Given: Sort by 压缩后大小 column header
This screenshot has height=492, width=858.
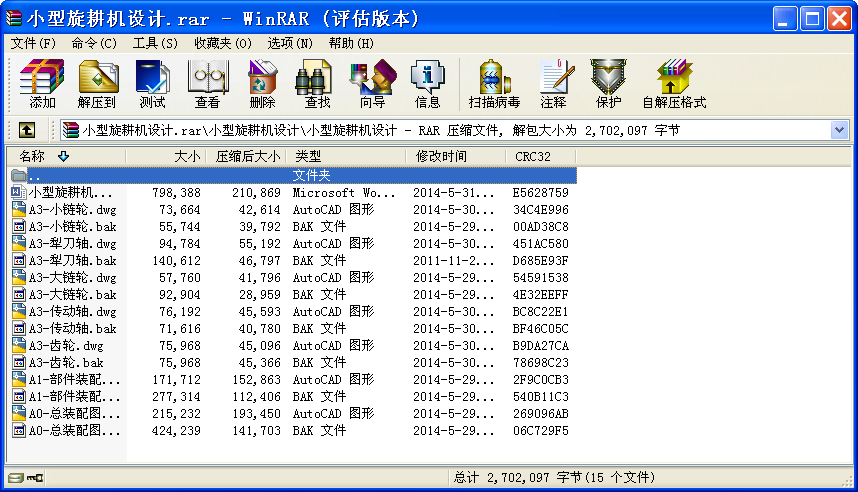Looking at the screenshot, I should 247,156.
